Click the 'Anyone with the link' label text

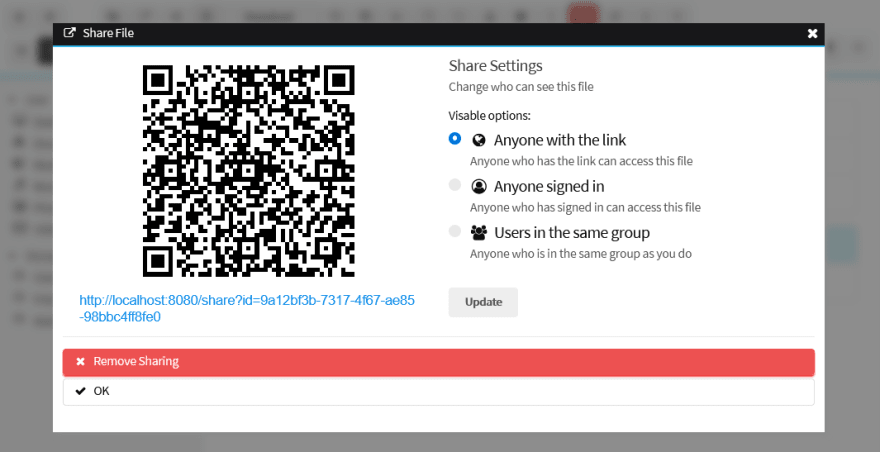(559, 140)
